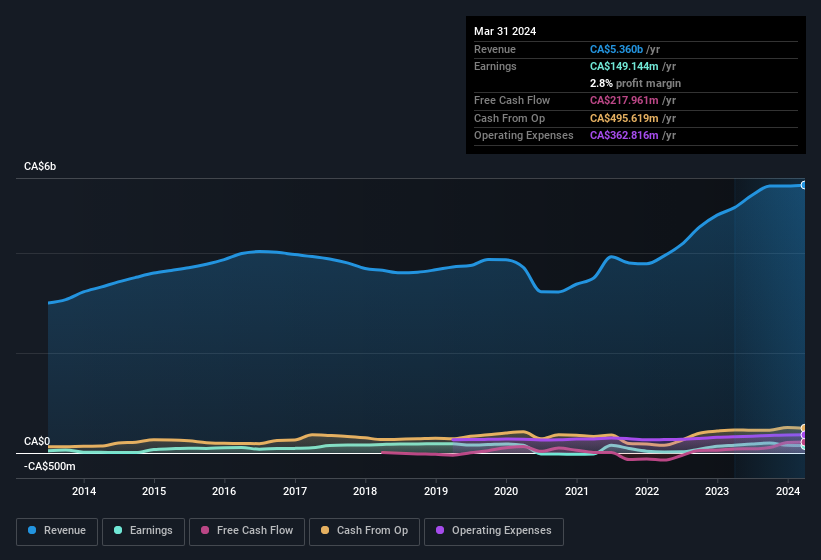Click the Free Cash Flow label in tooltip
The width and height of the screenshot is (821, 560).
(512, 100)
